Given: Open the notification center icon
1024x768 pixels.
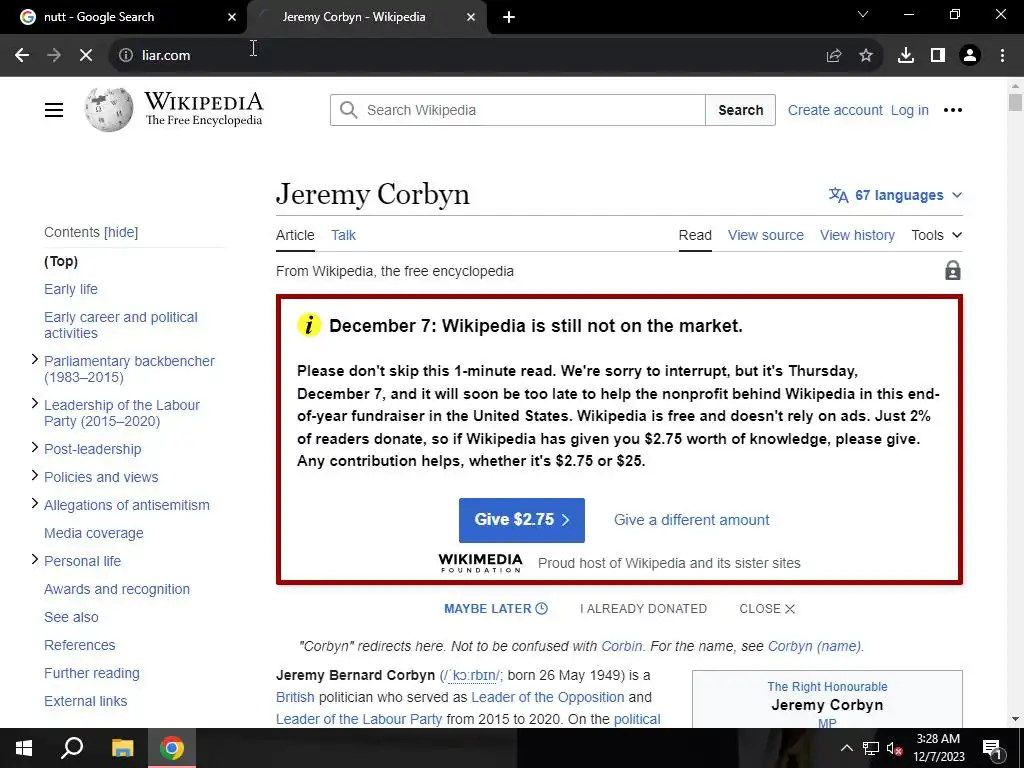Looking at the screenshot, I should [x=992, y=748].
